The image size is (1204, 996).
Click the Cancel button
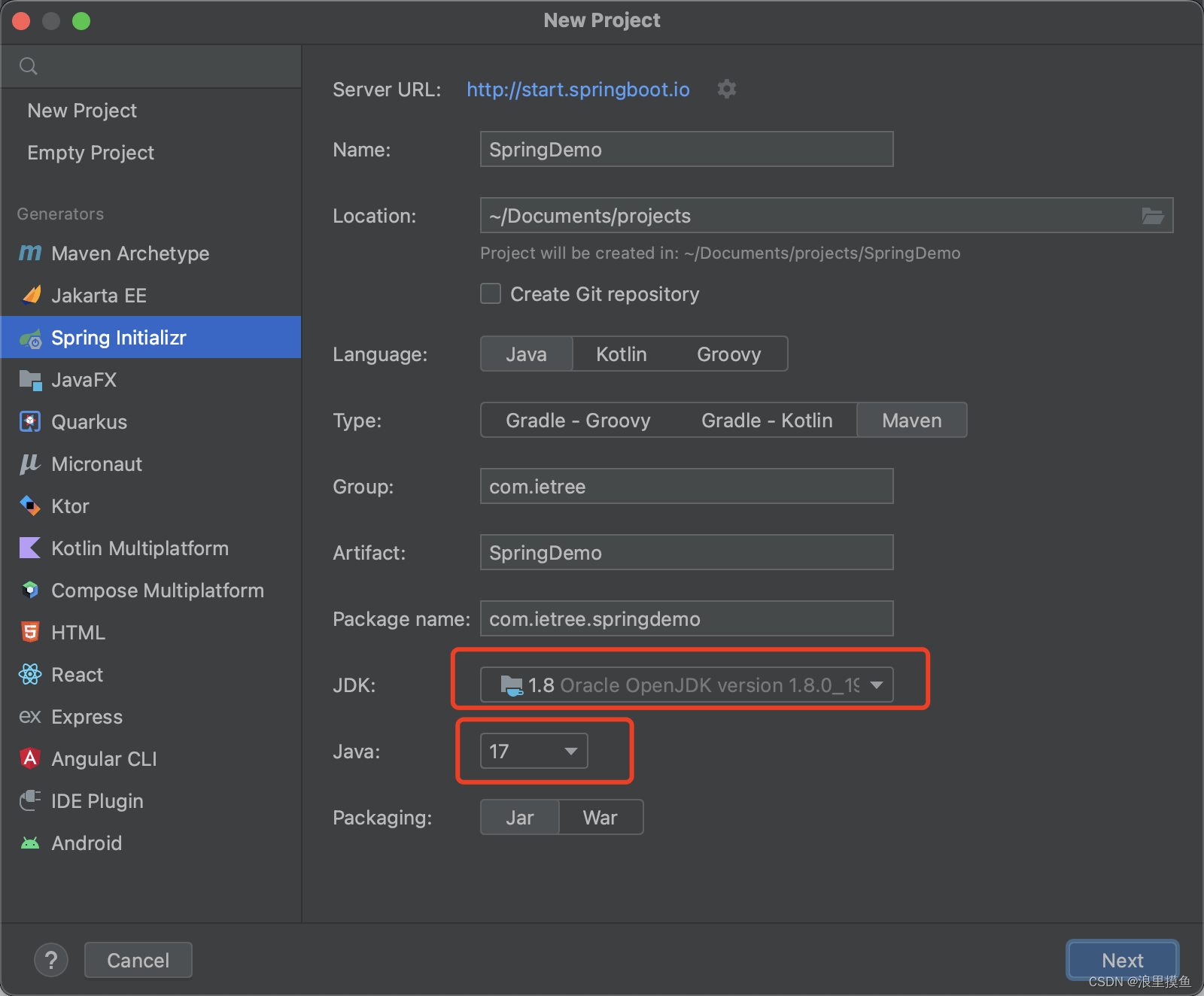[x=138, y=960]
